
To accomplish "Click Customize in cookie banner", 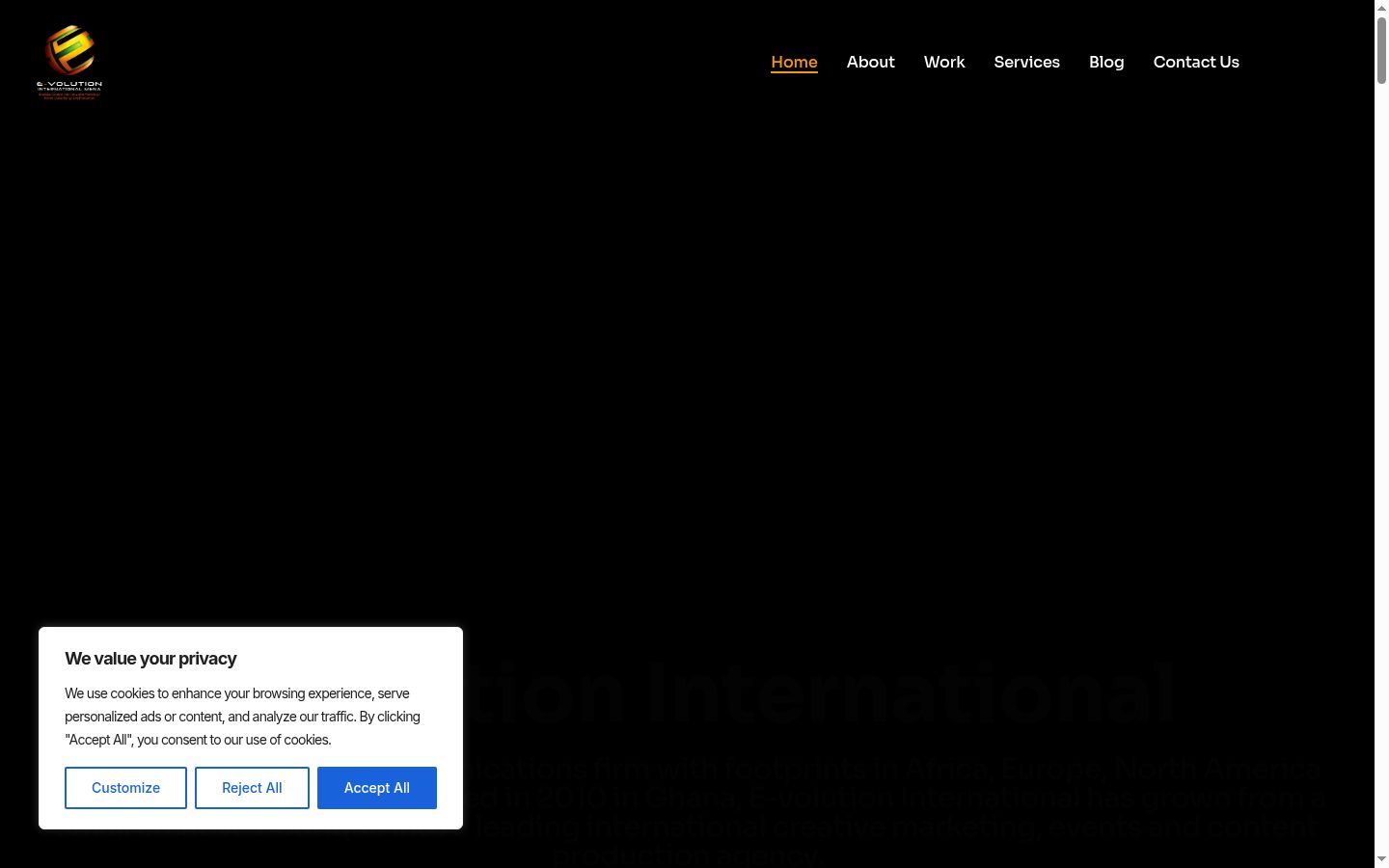I will pyautogui.click(x=125, y=788).
